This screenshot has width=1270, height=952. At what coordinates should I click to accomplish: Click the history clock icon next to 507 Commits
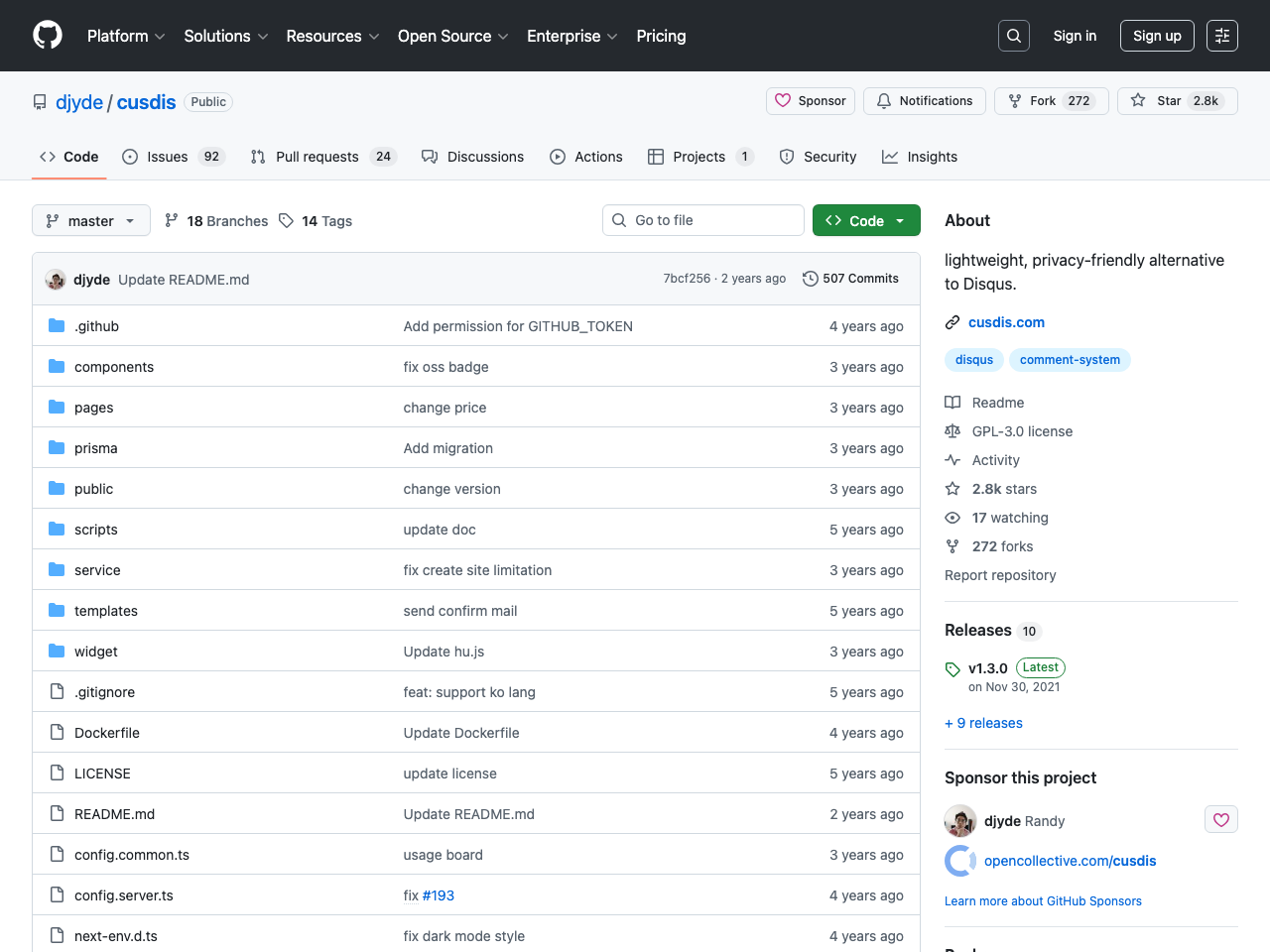point(810,279)
